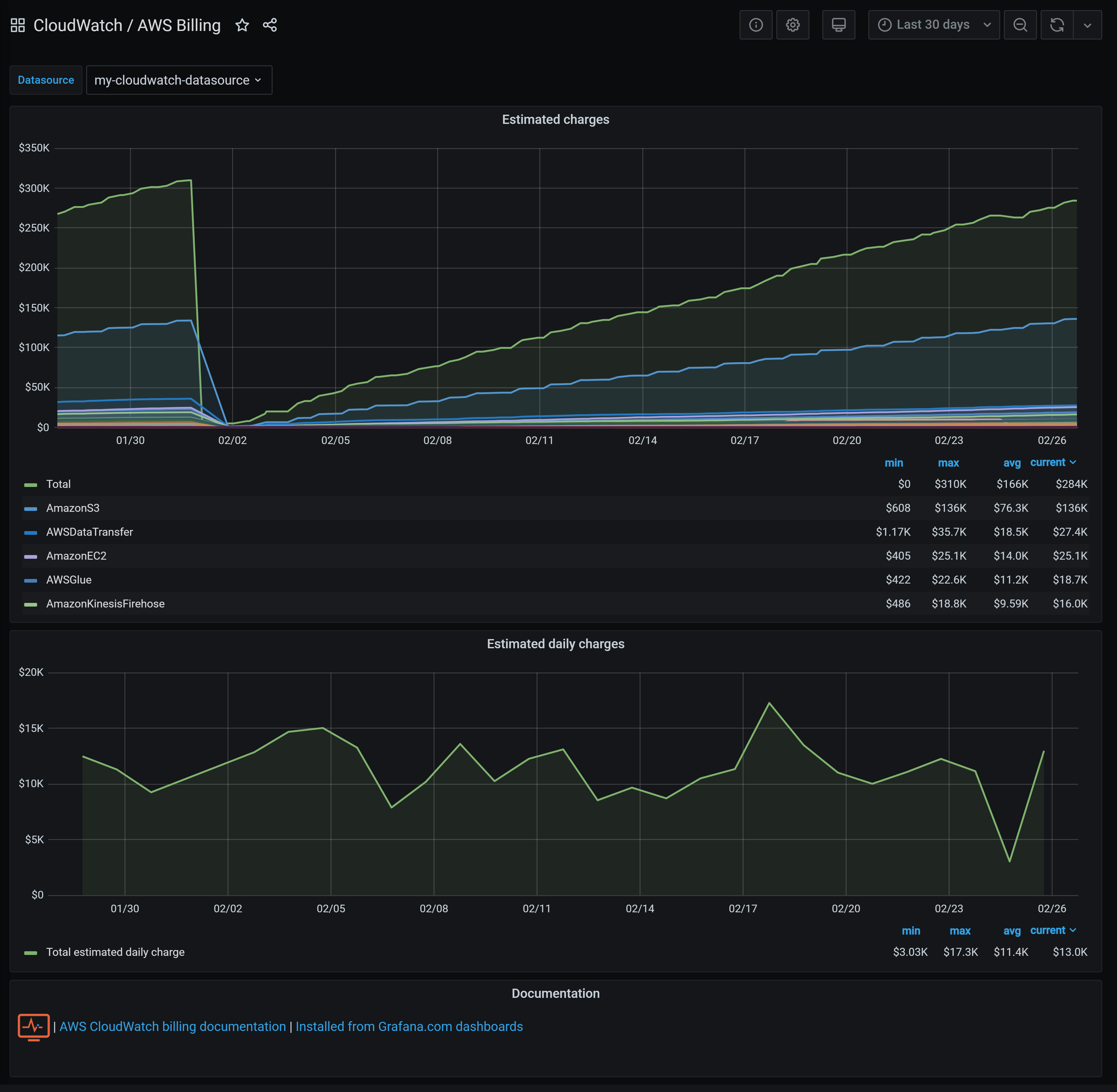This screenshot has height=1092, width=1117.
Task: Click the Grafana docs monitor icon
Action: 33,1027
